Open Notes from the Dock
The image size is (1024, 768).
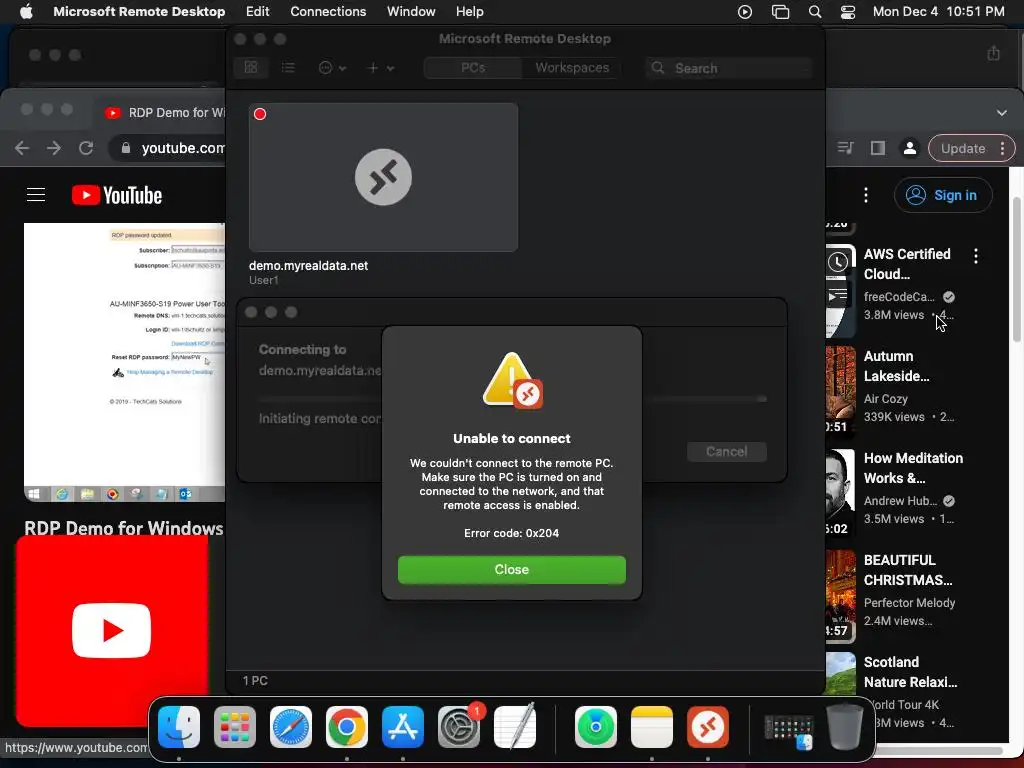652,727
